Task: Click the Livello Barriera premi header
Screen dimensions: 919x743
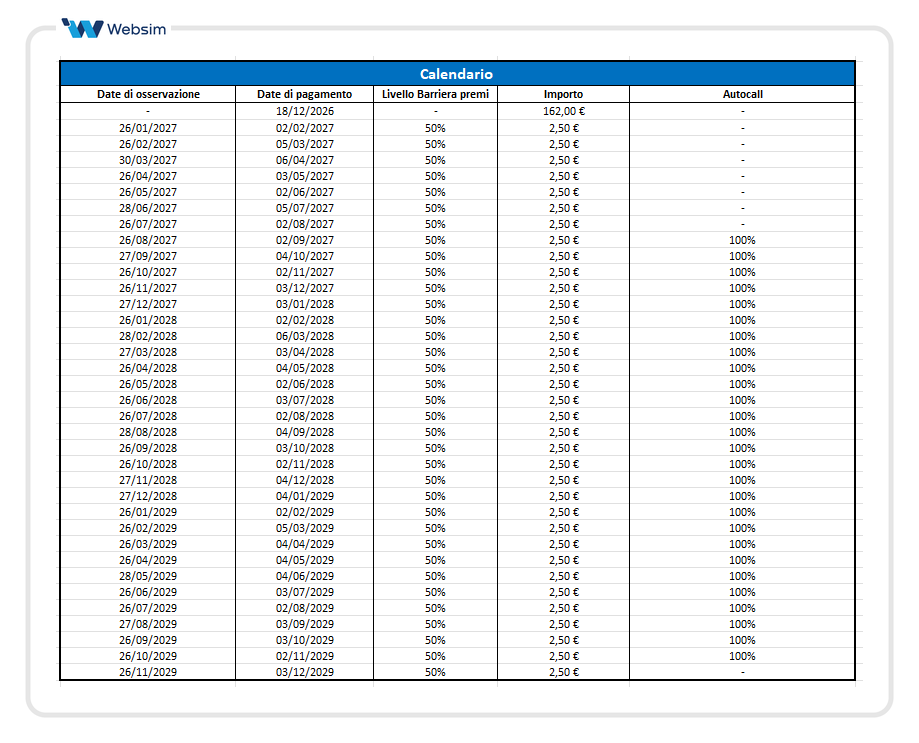Action: tap(435, 94)
